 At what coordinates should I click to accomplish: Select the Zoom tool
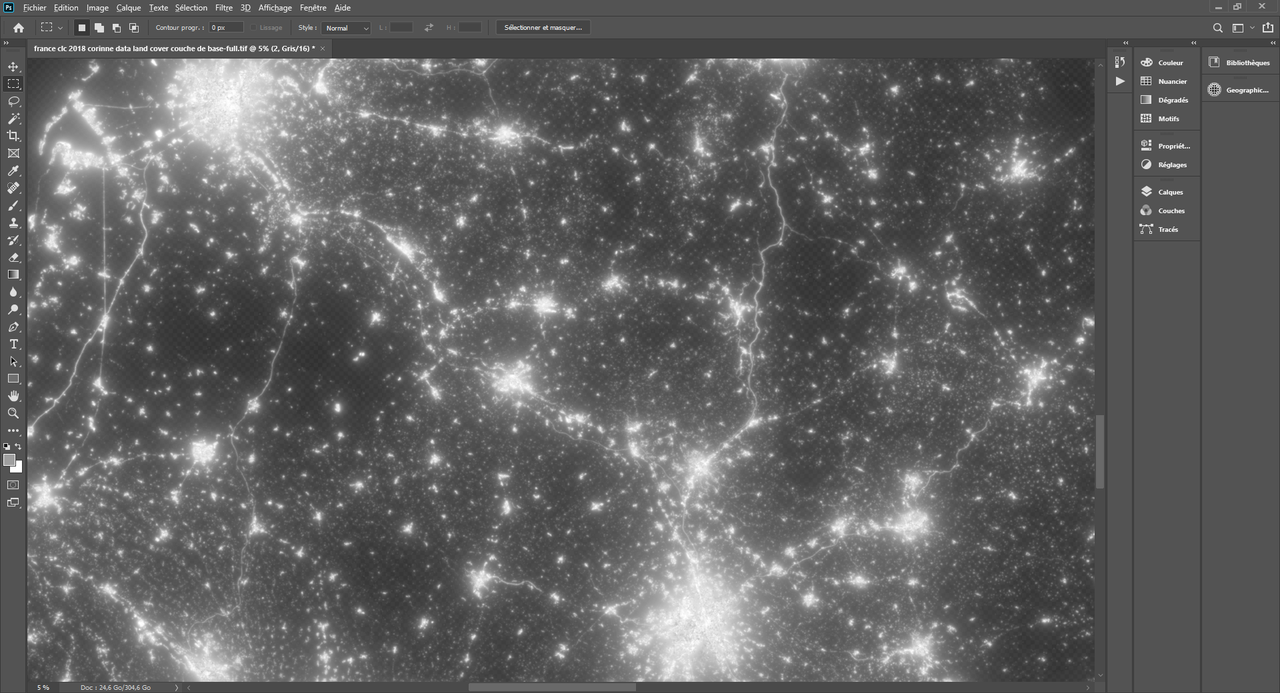coord(13,413)
